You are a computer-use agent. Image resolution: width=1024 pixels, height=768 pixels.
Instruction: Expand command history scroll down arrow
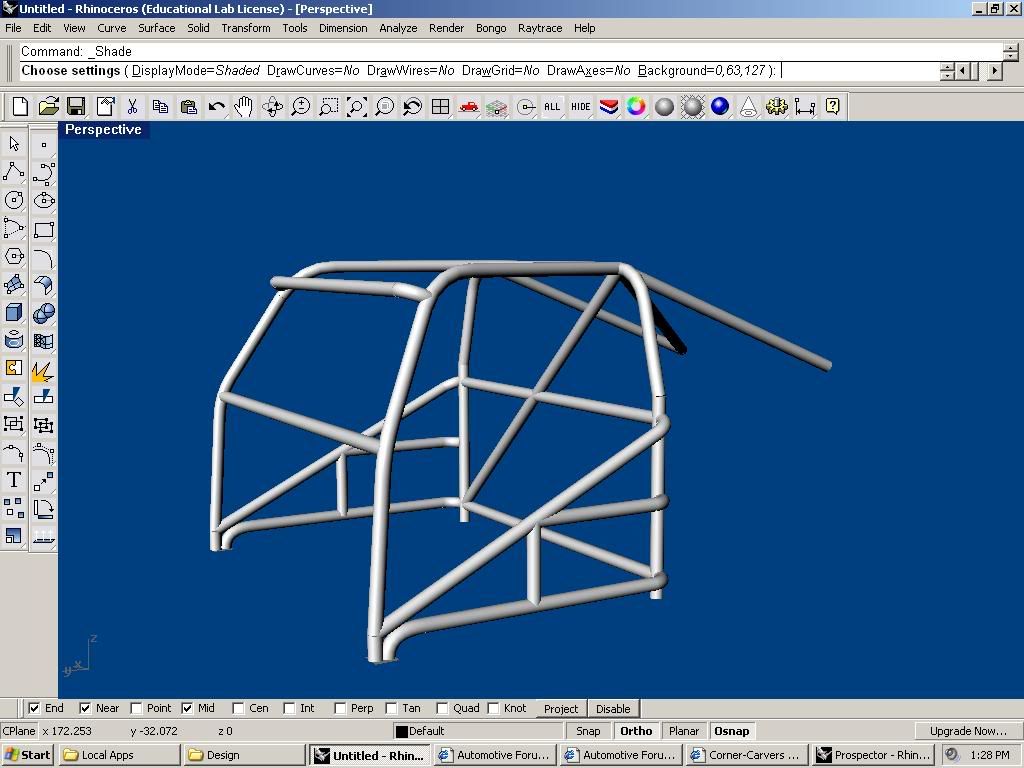click(x=1010, y=56)
